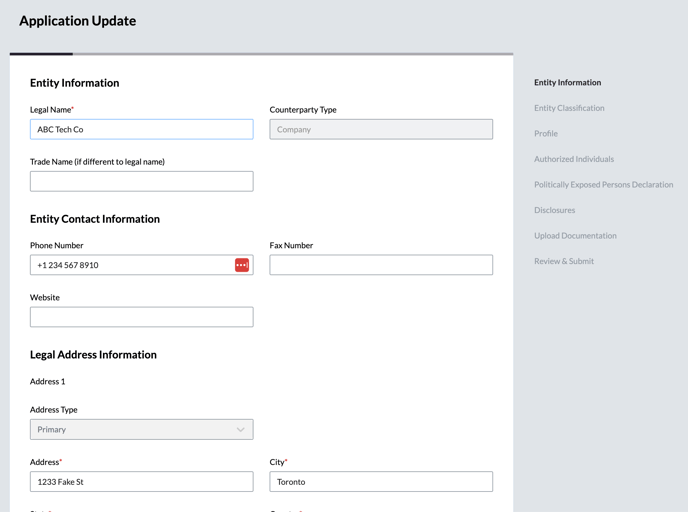Image resolution: width=688 pixels, height=512 pixels.
Task: Focus the Trade Name text box
Action: tap(141, 181)
